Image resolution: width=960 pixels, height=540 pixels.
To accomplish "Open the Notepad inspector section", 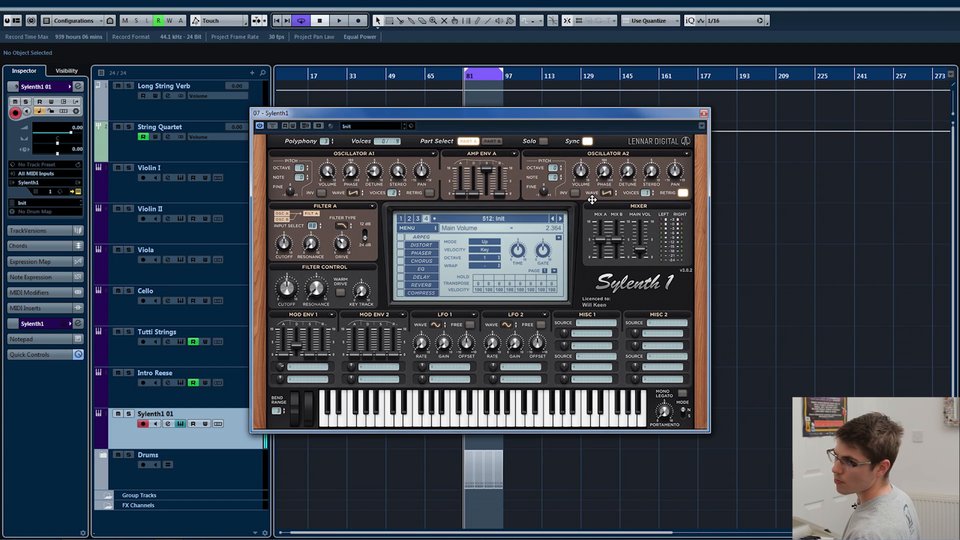I will pos(45,339).
